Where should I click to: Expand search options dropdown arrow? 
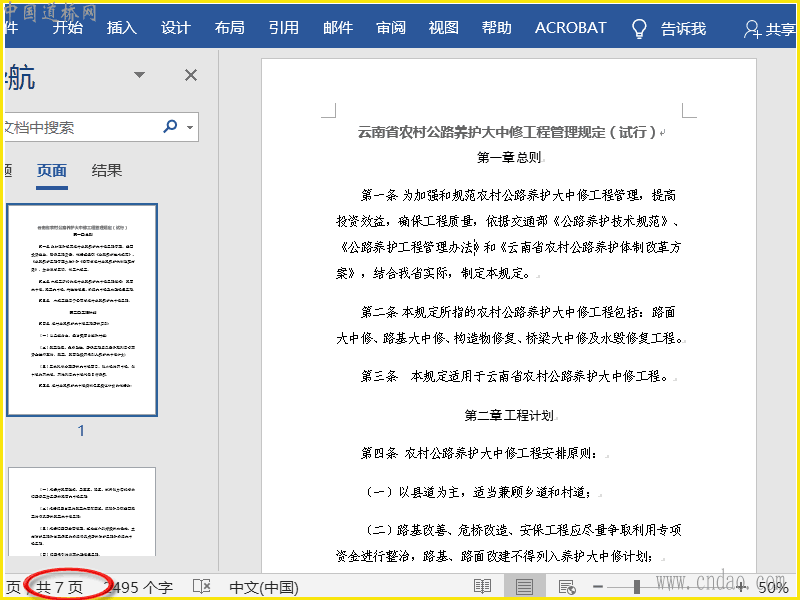pos(190,127)
